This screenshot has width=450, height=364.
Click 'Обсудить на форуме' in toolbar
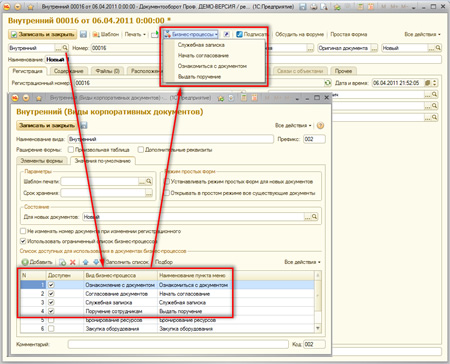point(299,34)
